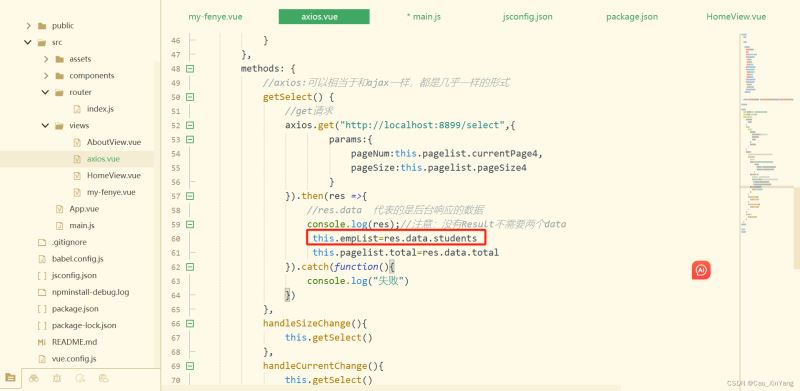
Task: Click the file icon beside my-fenye.vue in tree
Action: click(77, 192)
